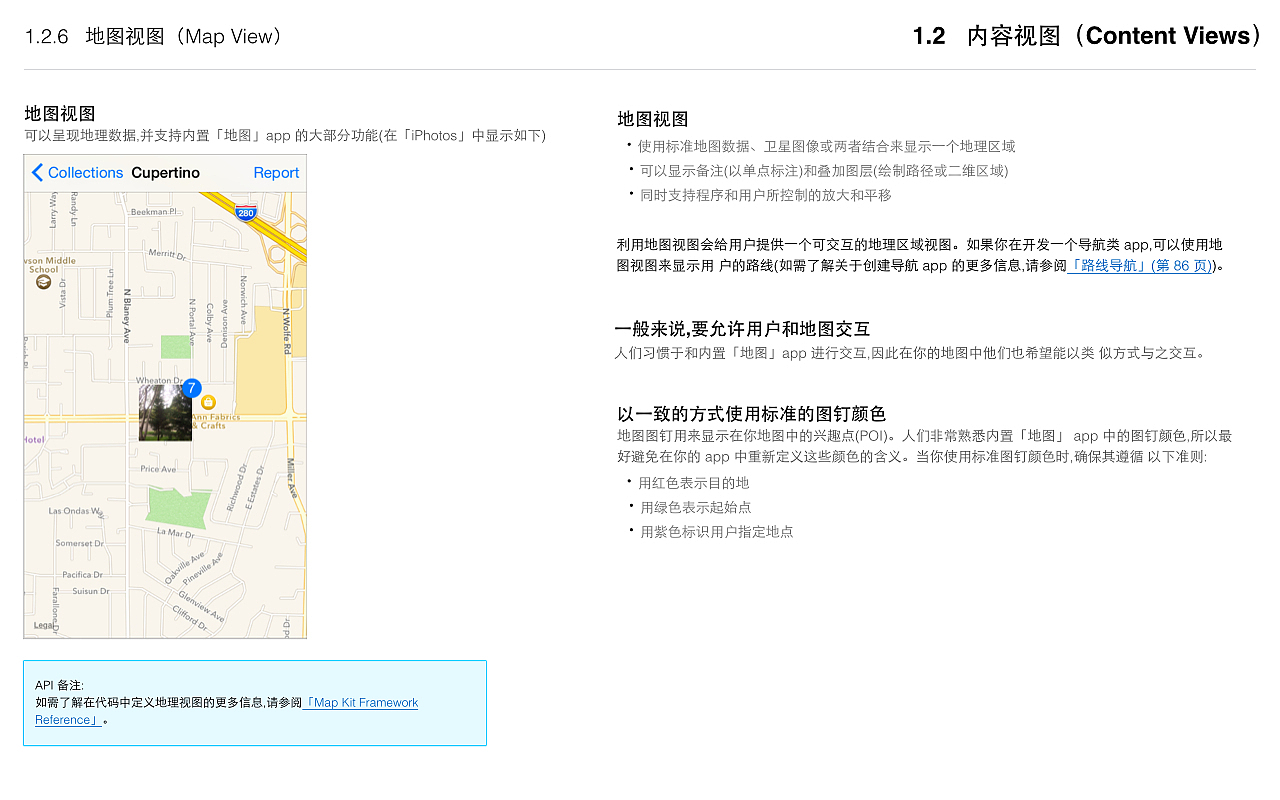This screenshot has height=800, width=1280.
Task: Open the 路线导航 (第 86 页) link
Action: coord(1138,266)
